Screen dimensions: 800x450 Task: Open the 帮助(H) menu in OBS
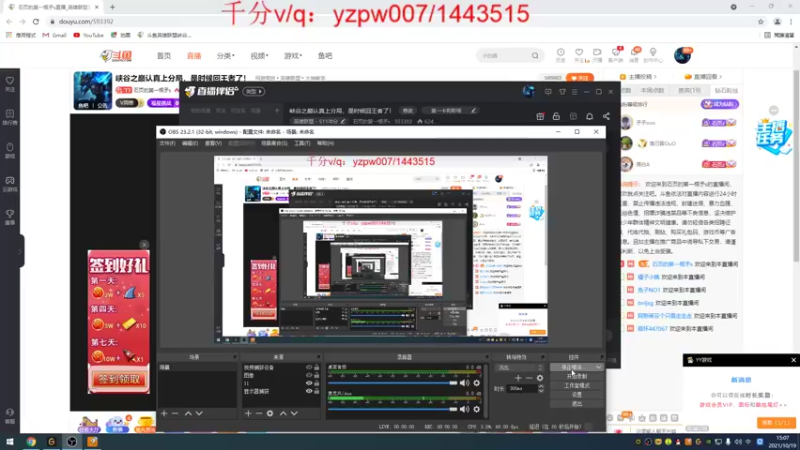tap(326, 143)
